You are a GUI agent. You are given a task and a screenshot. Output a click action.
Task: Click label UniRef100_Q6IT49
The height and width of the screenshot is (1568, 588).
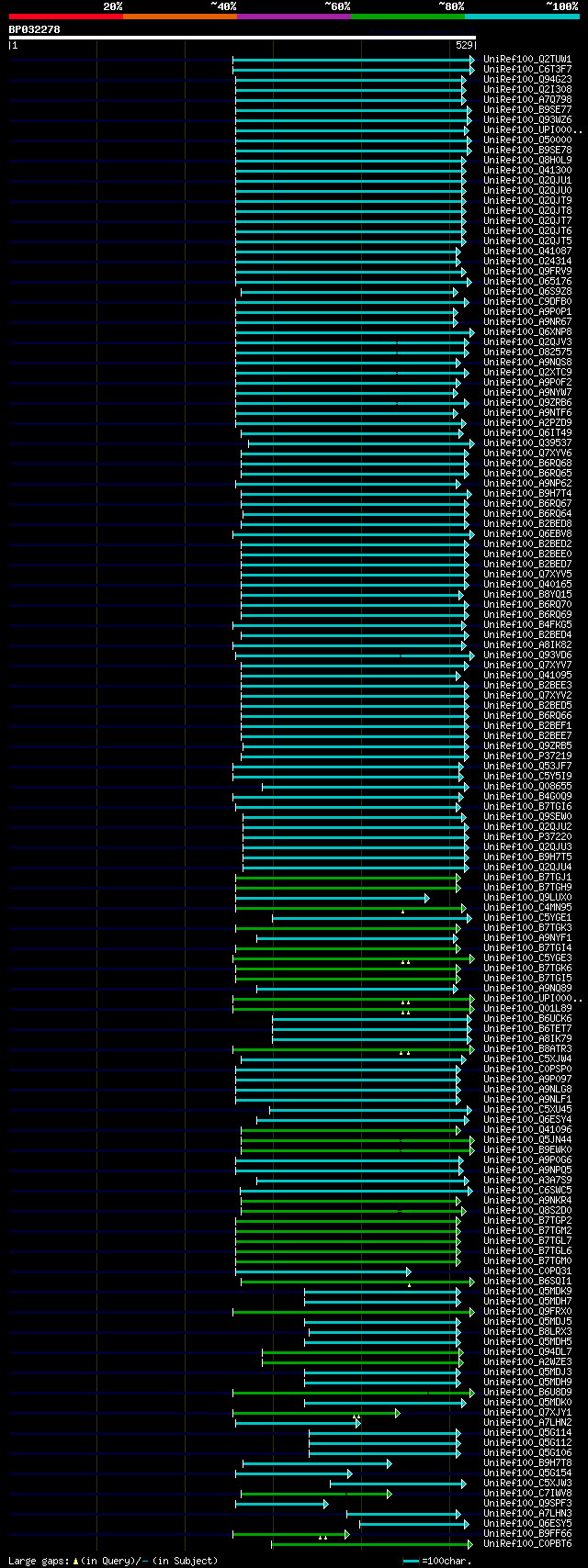(x=527, y=432)
